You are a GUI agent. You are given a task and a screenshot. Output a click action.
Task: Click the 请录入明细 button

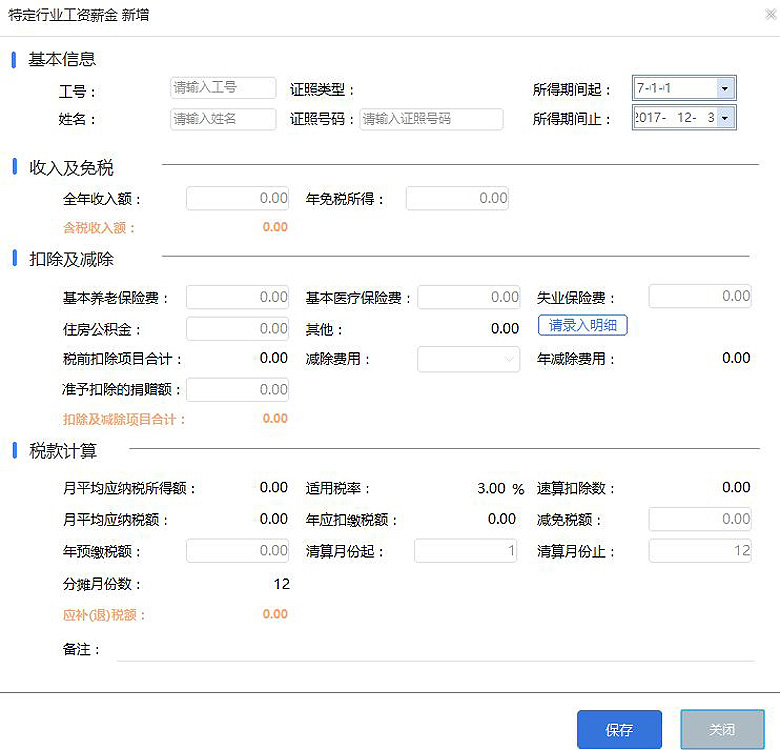(x=582, y=326)
